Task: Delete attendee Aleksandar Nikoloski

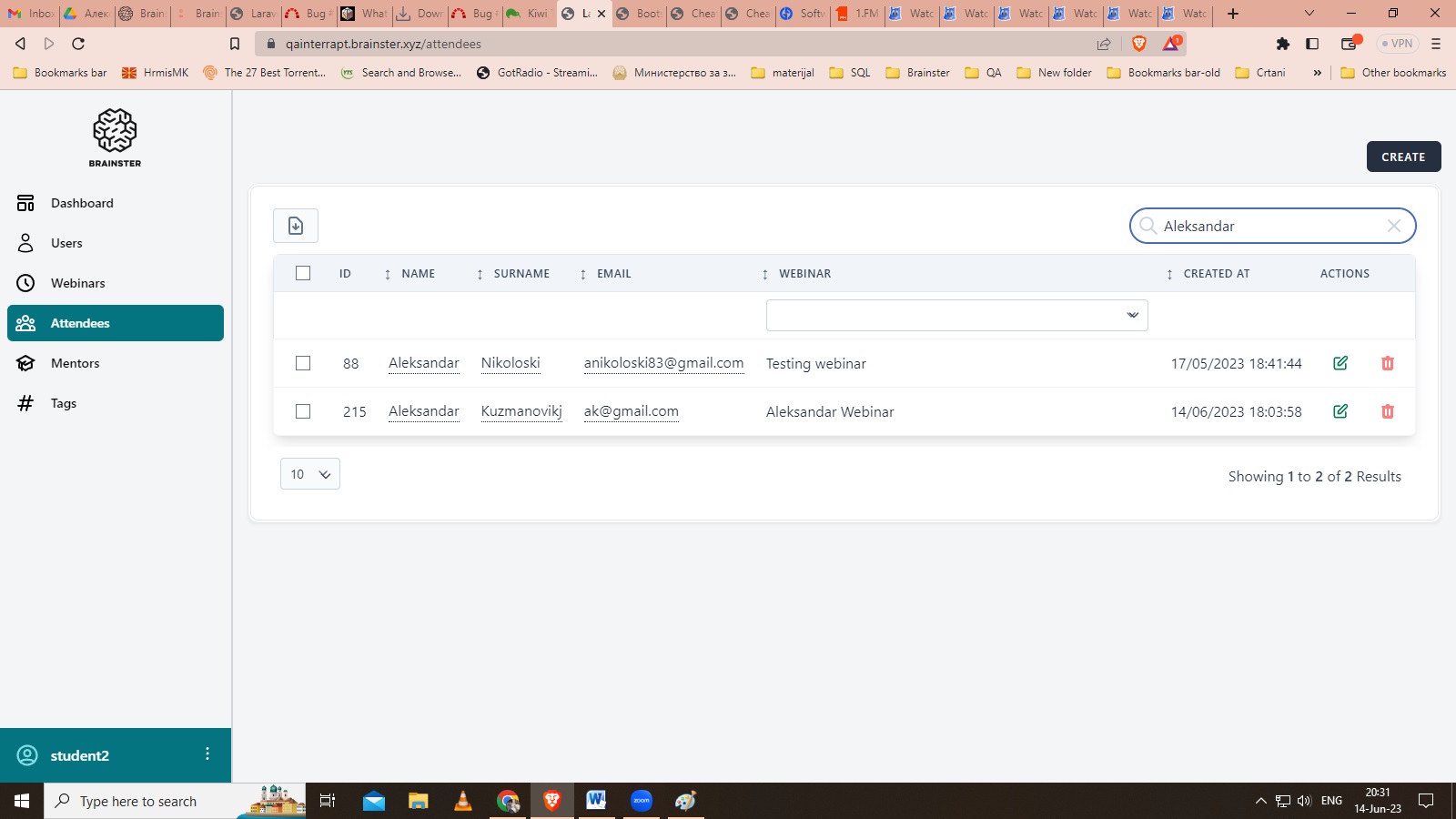Action: tap(1388, 363)
